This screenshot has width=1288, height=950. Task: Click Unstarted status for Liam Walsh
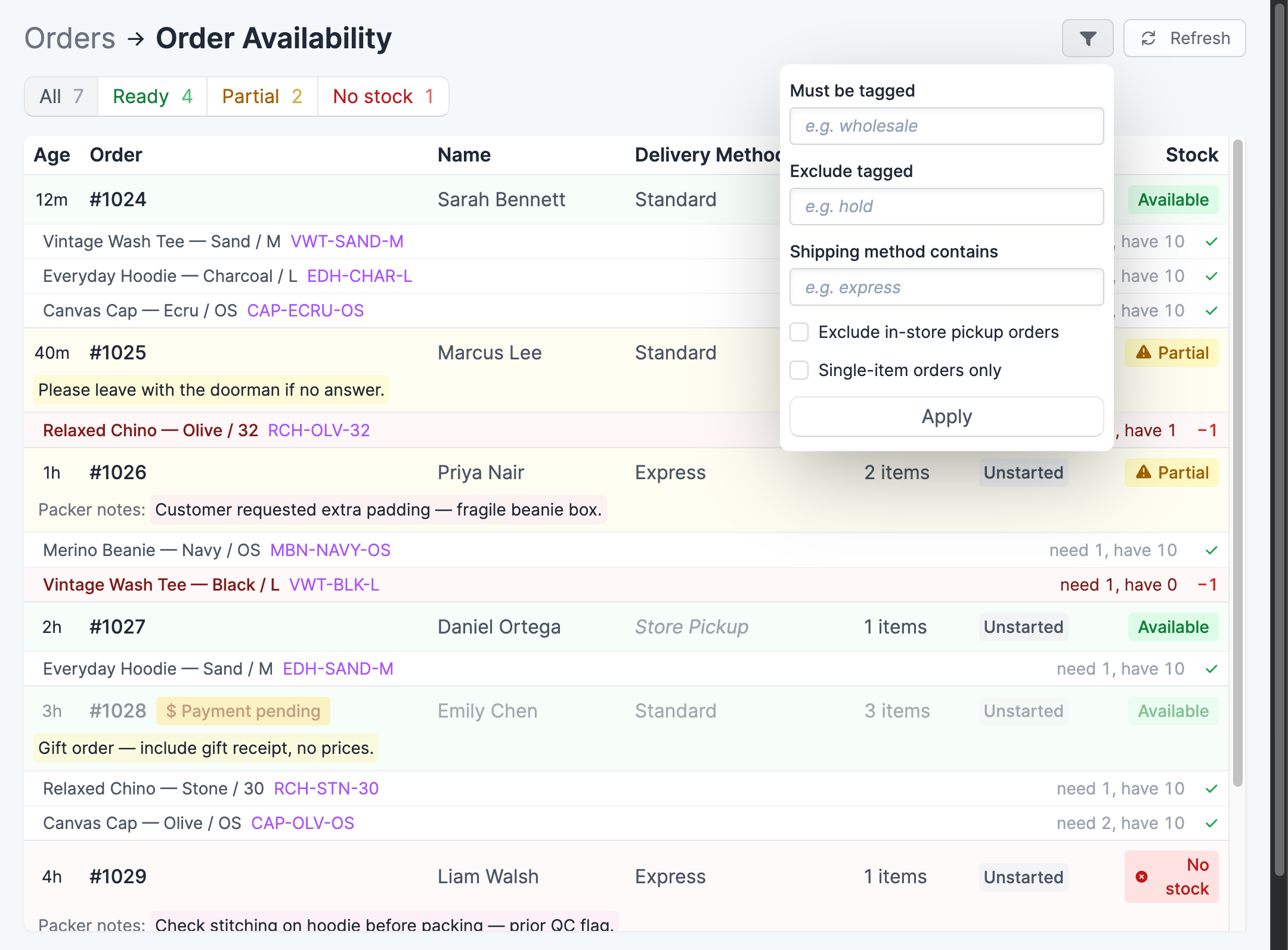[1023, 877]
